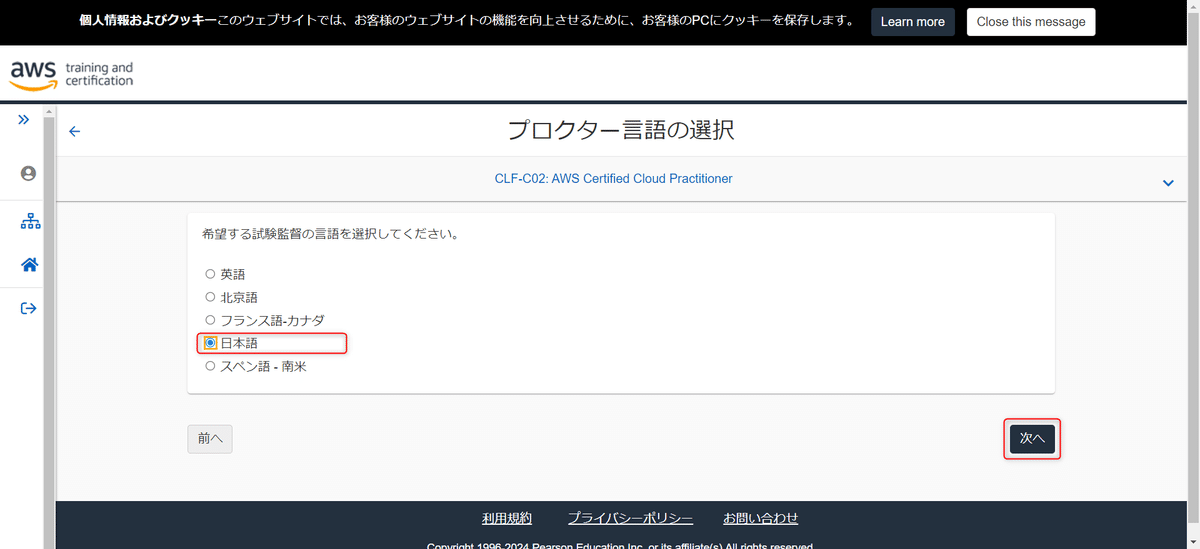Open the プライバシーポリシー footer link
Viewport: 1200px width, 549px height.
630,518
